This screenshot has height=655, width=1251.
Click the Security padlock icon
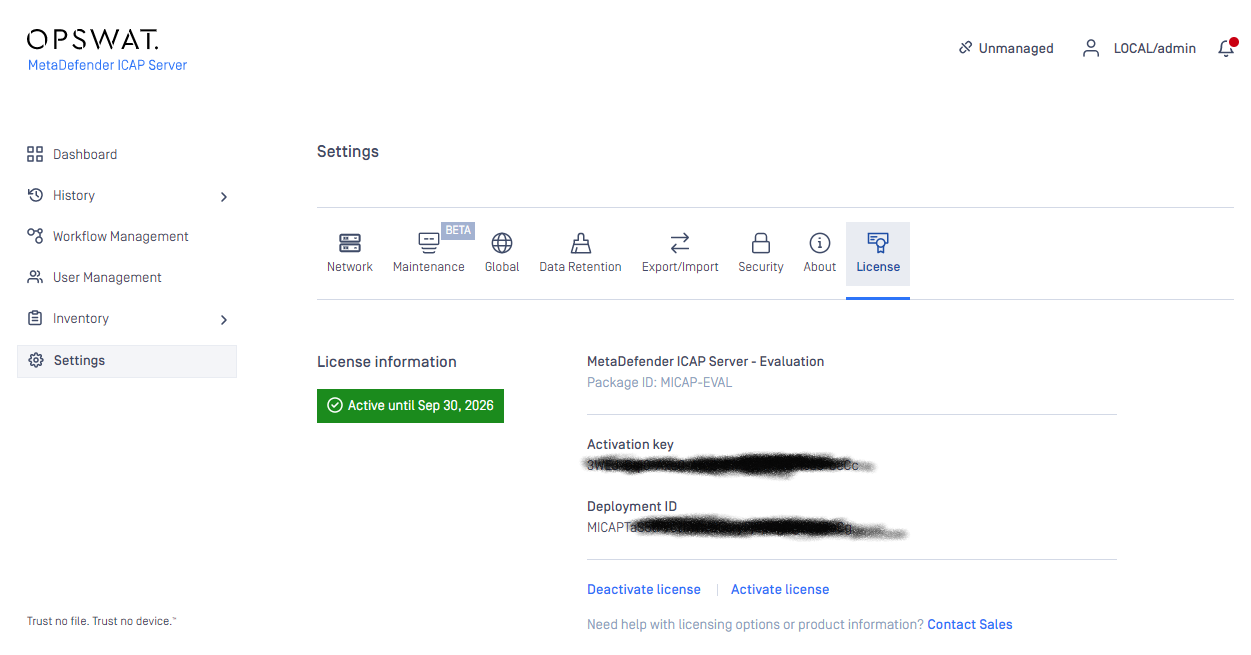pyautogui.click(x=761, y=243)
